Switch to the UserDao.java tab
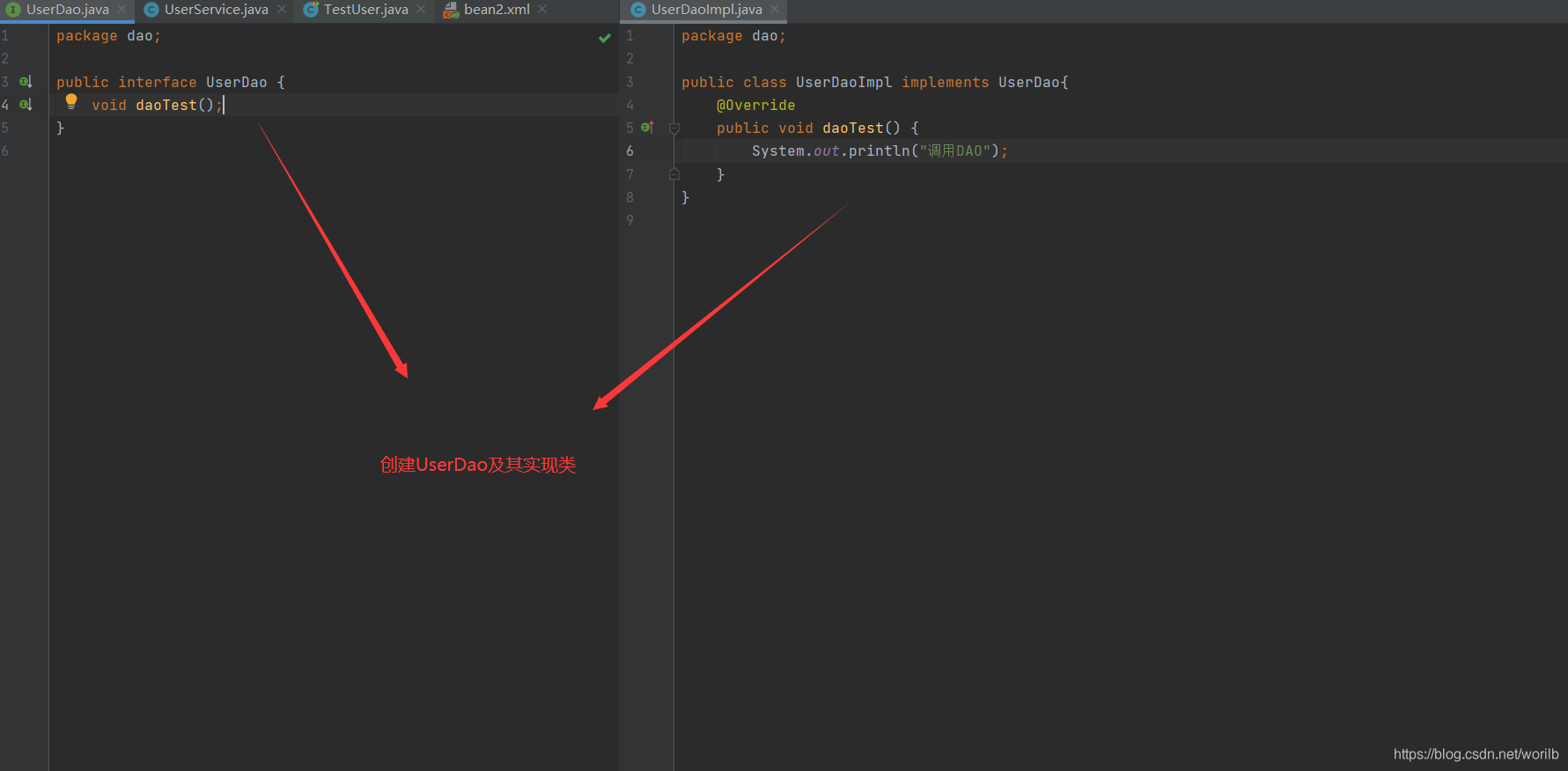The width and height of the screenshot is (1568, 771). coord(68,10)
